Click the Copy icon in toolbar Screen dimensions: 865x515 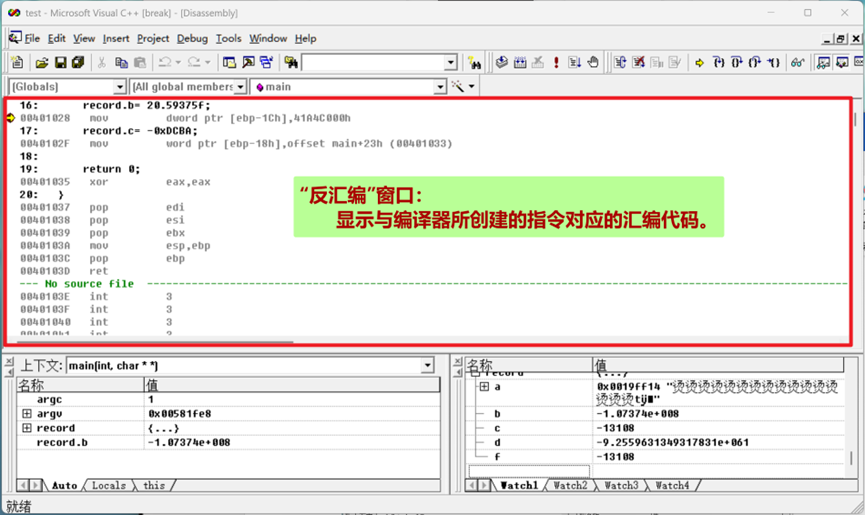[121, 63]
